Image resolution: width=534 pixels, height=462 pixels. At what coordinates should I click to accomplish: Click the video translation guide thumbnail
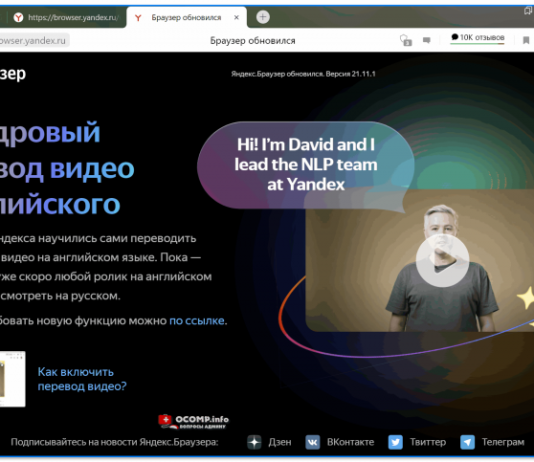click(x=12, y=379)
